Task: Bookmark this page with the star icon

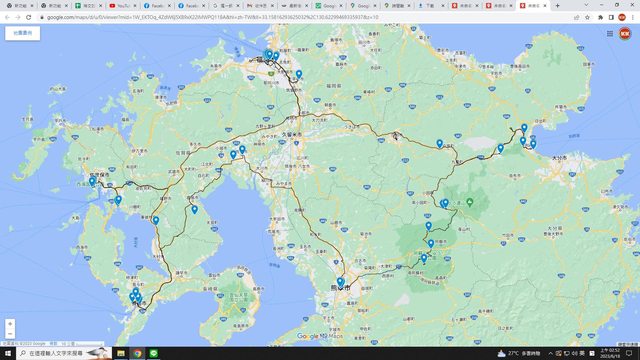Action: tap(587, 17)
